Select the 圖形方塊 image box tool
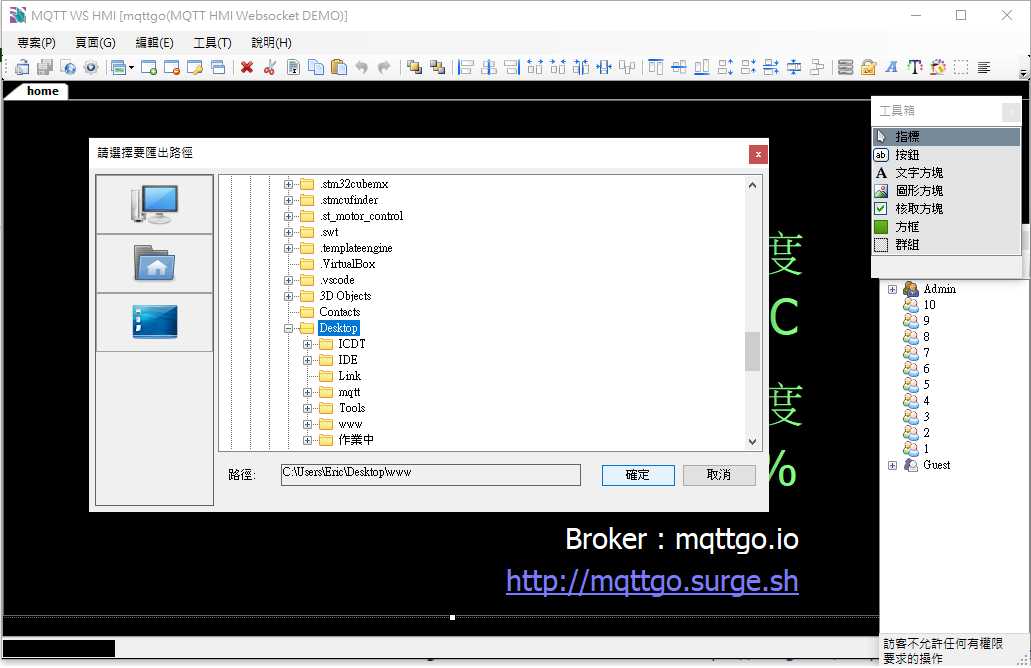The image size is (1031, 668). coord(946,191)
